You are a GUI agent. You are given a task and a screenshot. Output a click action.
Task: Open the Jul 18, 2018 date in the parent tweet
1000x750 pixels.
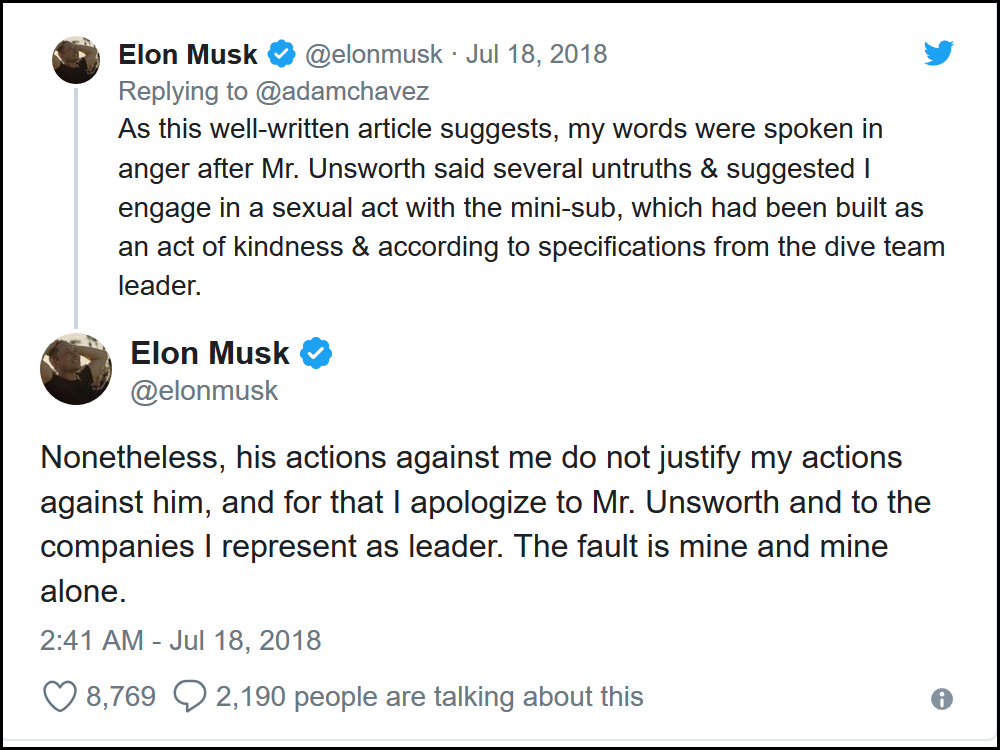point(536,54)
